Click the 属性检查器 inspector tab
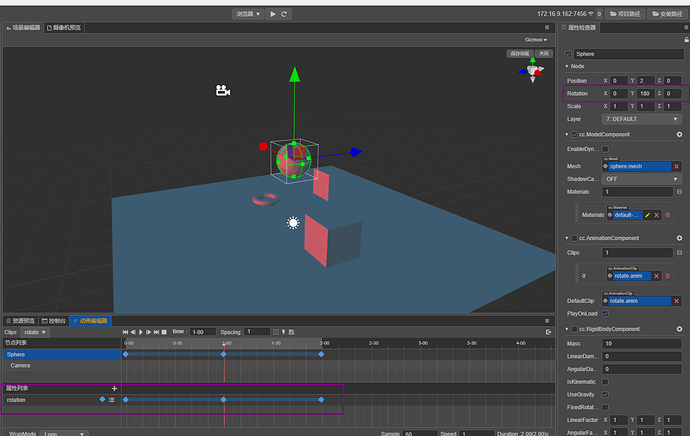Viewport: 690px width, 436px height. [579, 28]
